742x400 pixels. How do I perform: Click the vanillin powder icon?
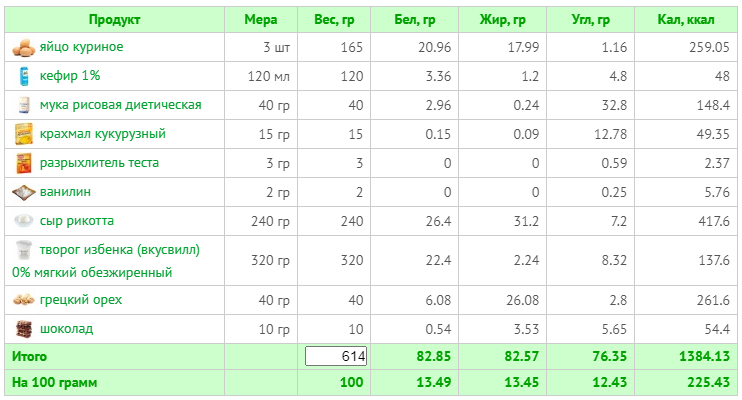24,192
